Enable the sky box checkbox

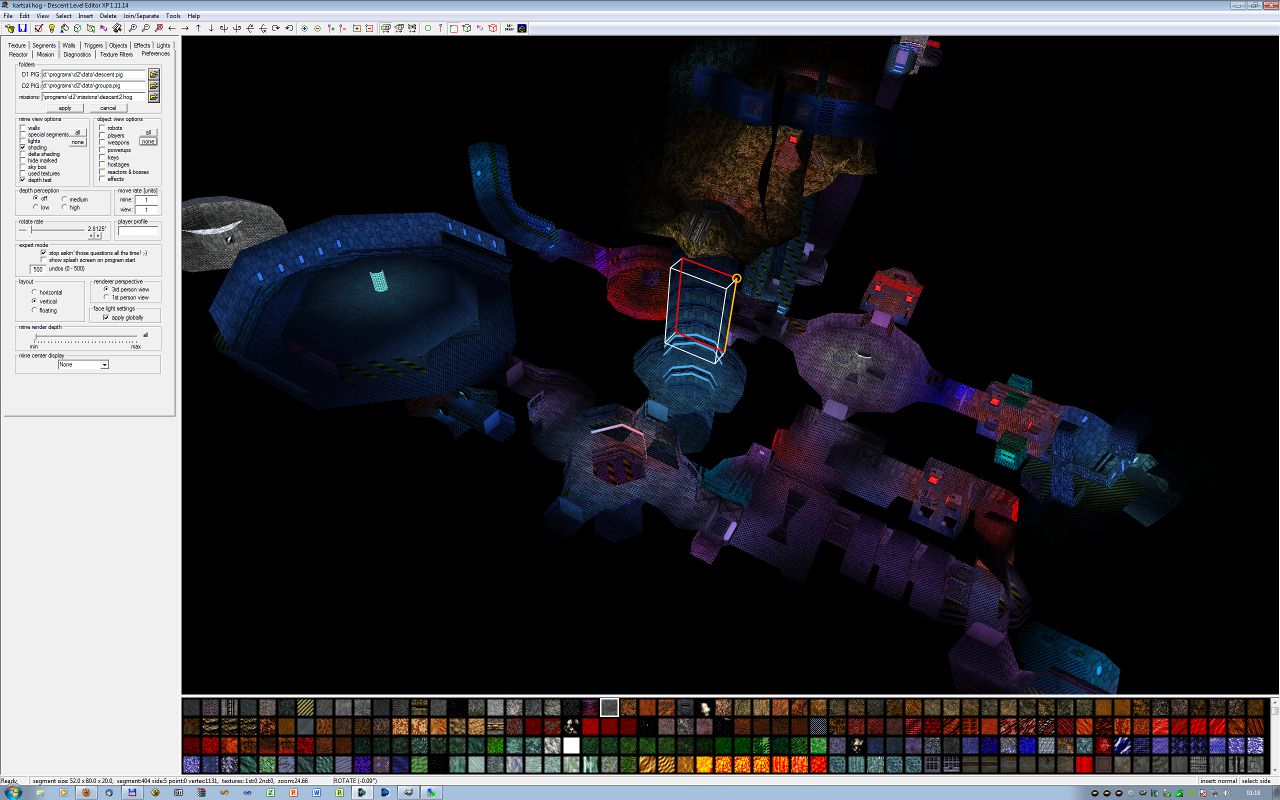pyautogui.click(x=23, y=167)
